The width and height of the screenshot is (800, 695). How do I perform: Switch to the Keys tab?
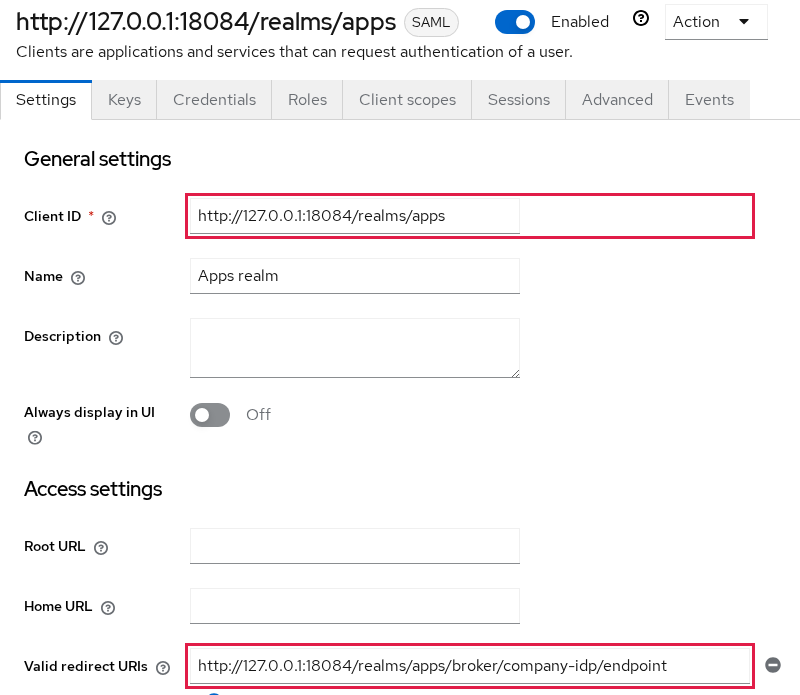pos(124,100)
